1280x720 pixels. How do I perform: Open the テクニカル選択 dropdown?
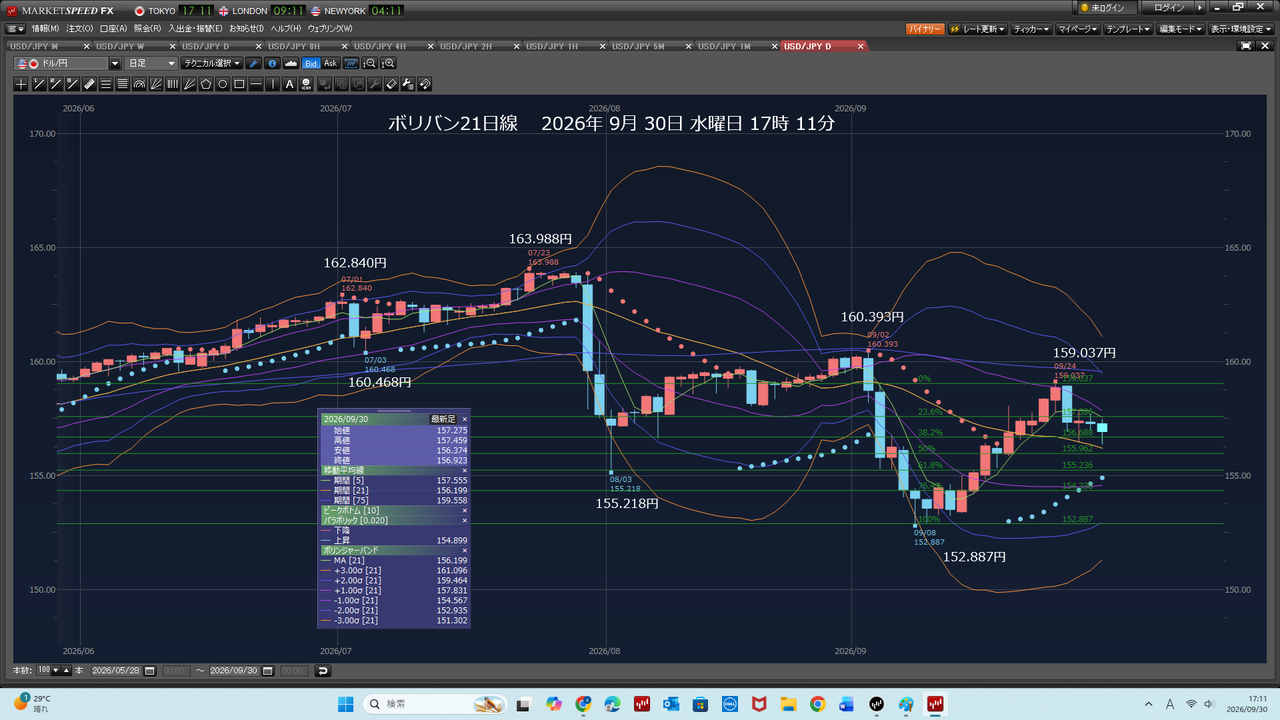pyautogui.click(x=212, y=63)
